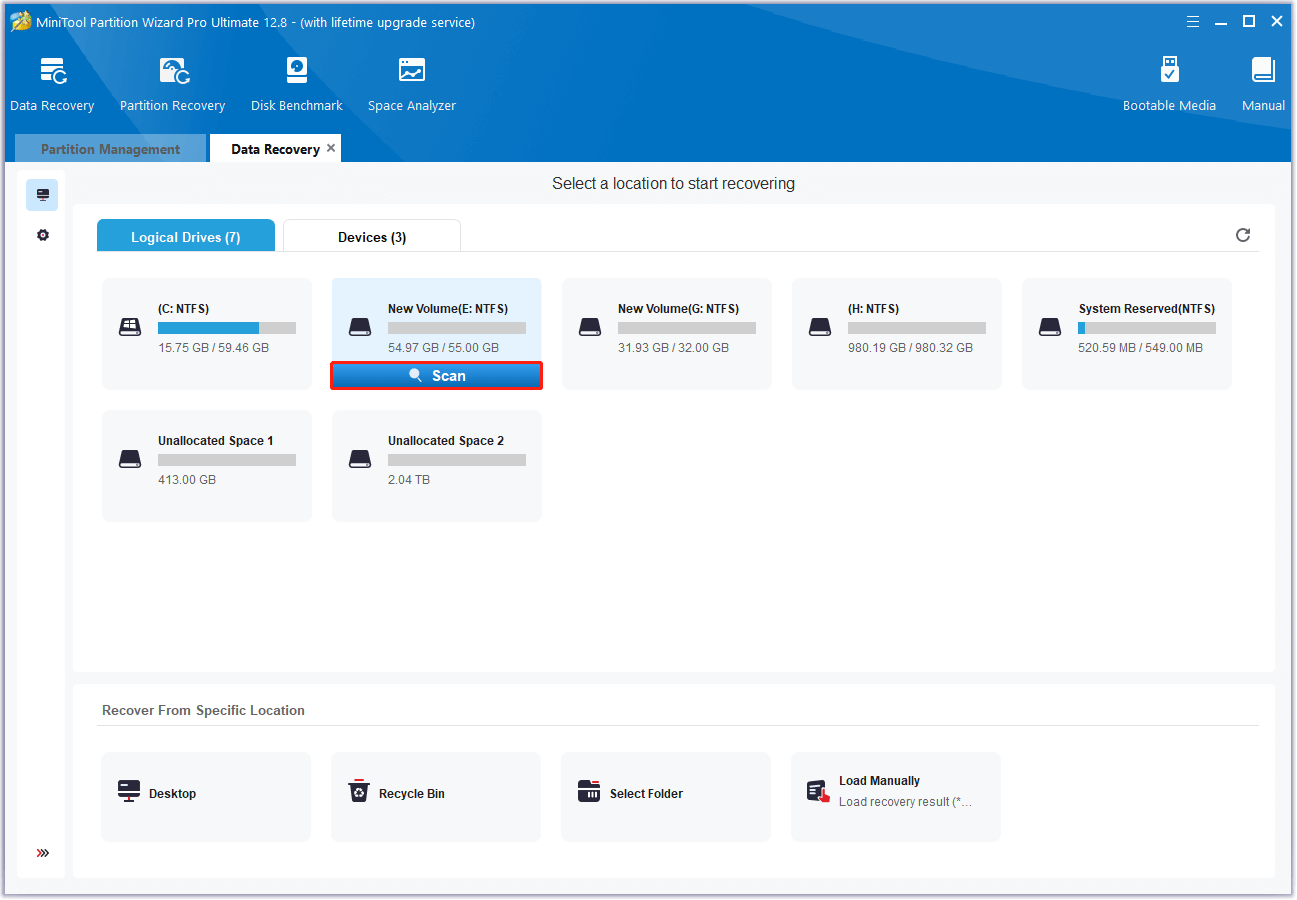Open the hamburger menu in title bar
This screenshot has height=900, width=1297.
(1193, 21)
